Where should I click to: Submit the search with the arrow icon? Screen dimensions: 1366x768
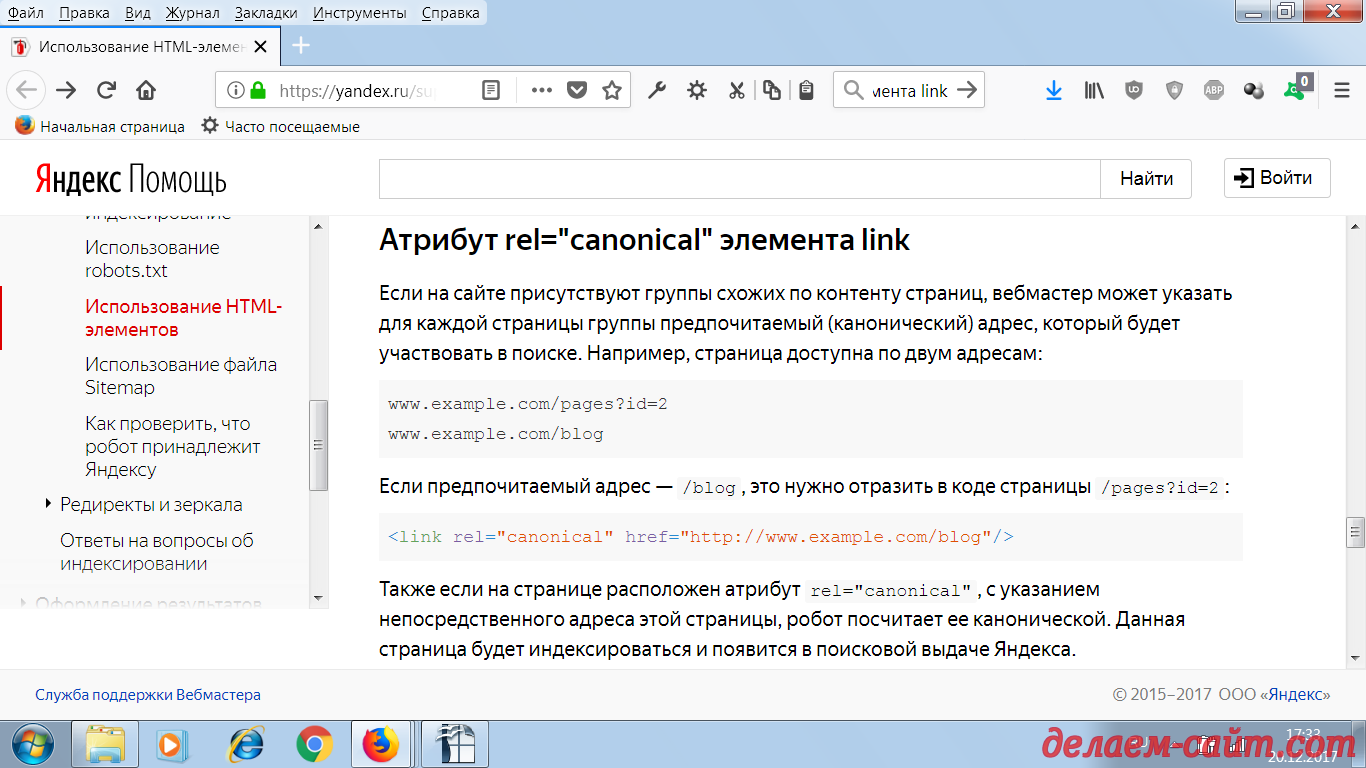click(x=966, y=90)
